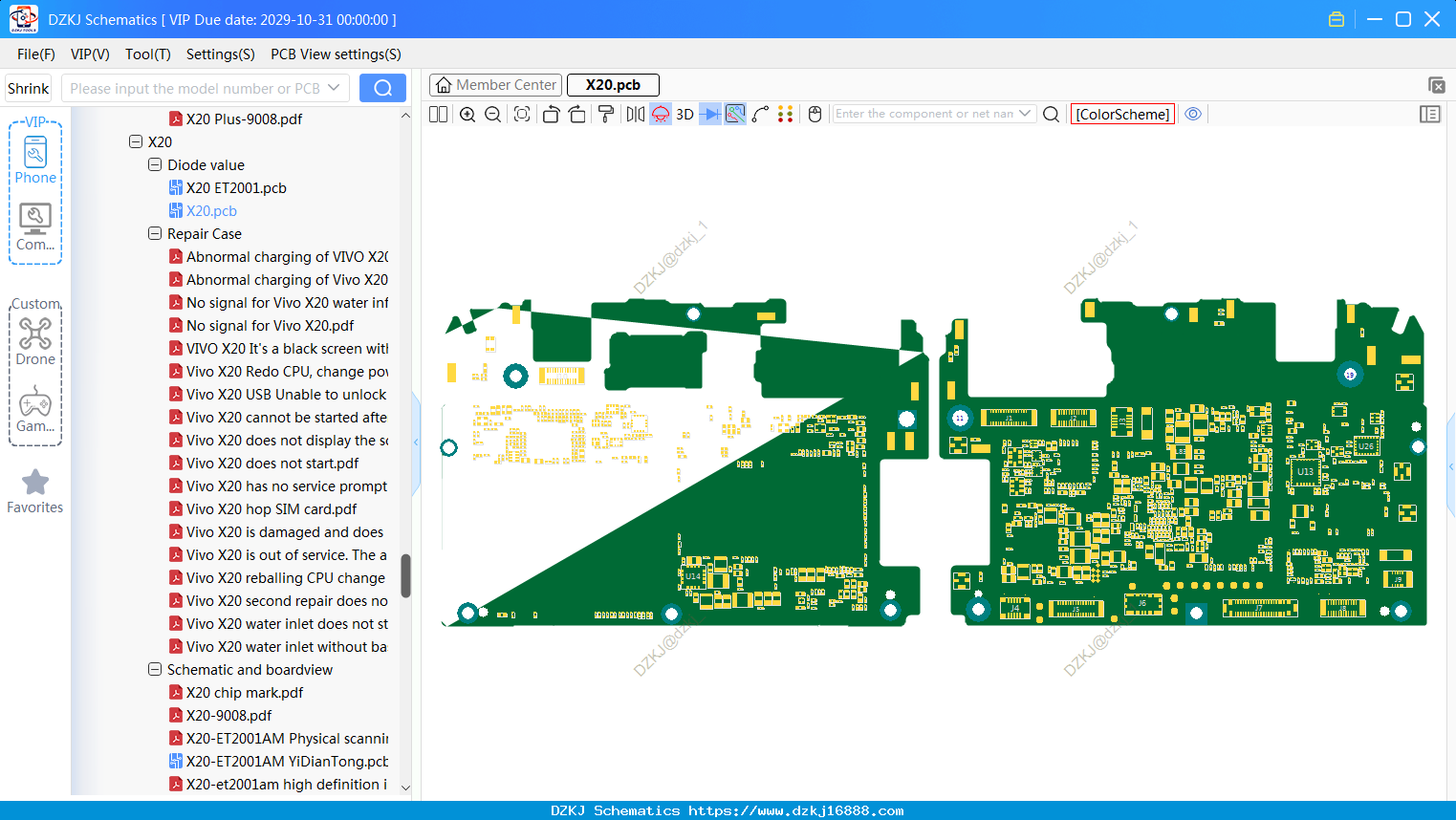Select the paint roller tool
This screenshot has width=1456, height=820.
pyautogui.click(x=605, y=114)
